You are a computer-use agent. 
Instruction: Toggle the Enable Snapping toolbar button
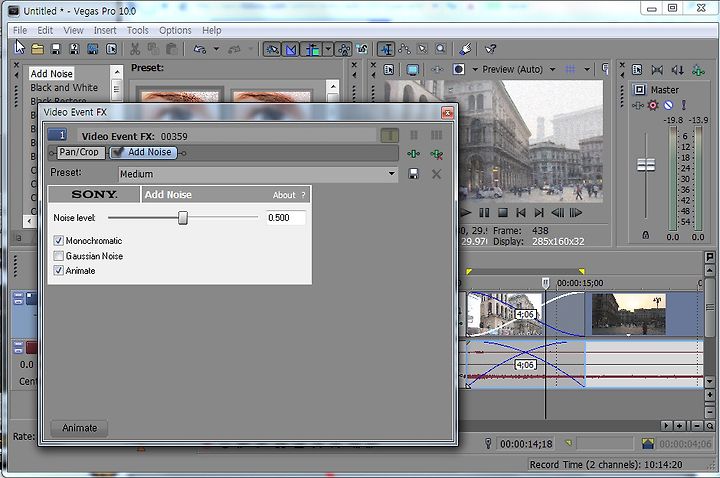(272, 49)
